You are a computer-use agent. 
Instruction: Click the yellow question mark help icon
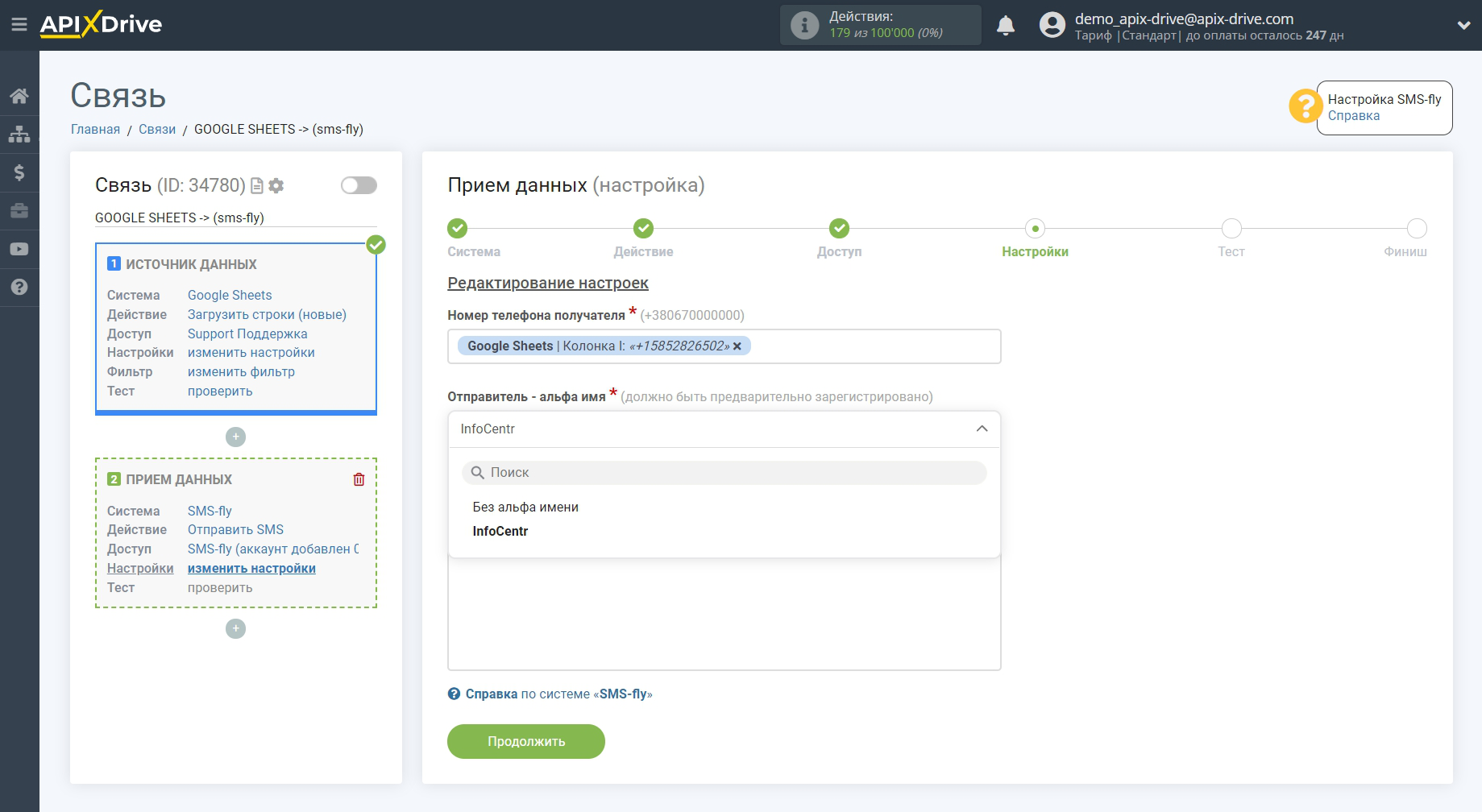(1305, 106)
